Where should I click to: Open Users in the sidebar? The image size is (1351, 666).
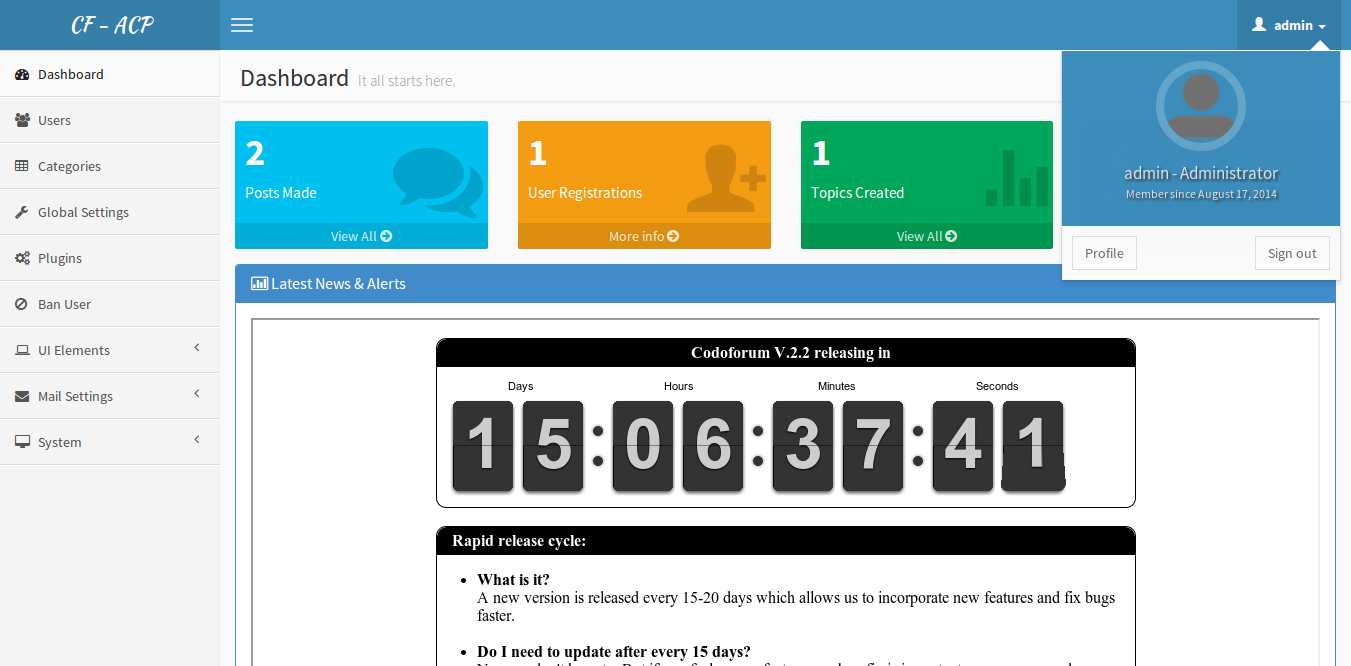[110, 120]
